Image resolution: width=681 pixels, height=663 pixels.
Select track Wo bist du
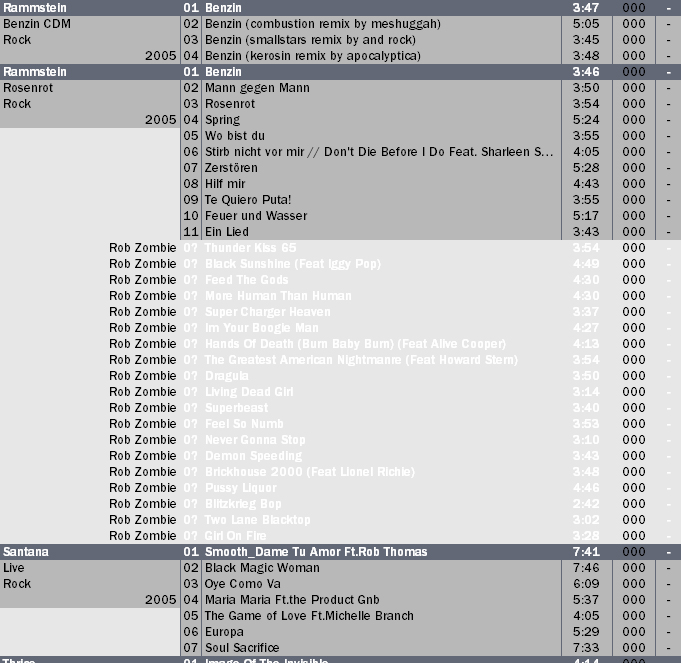(x=235, y=136)
